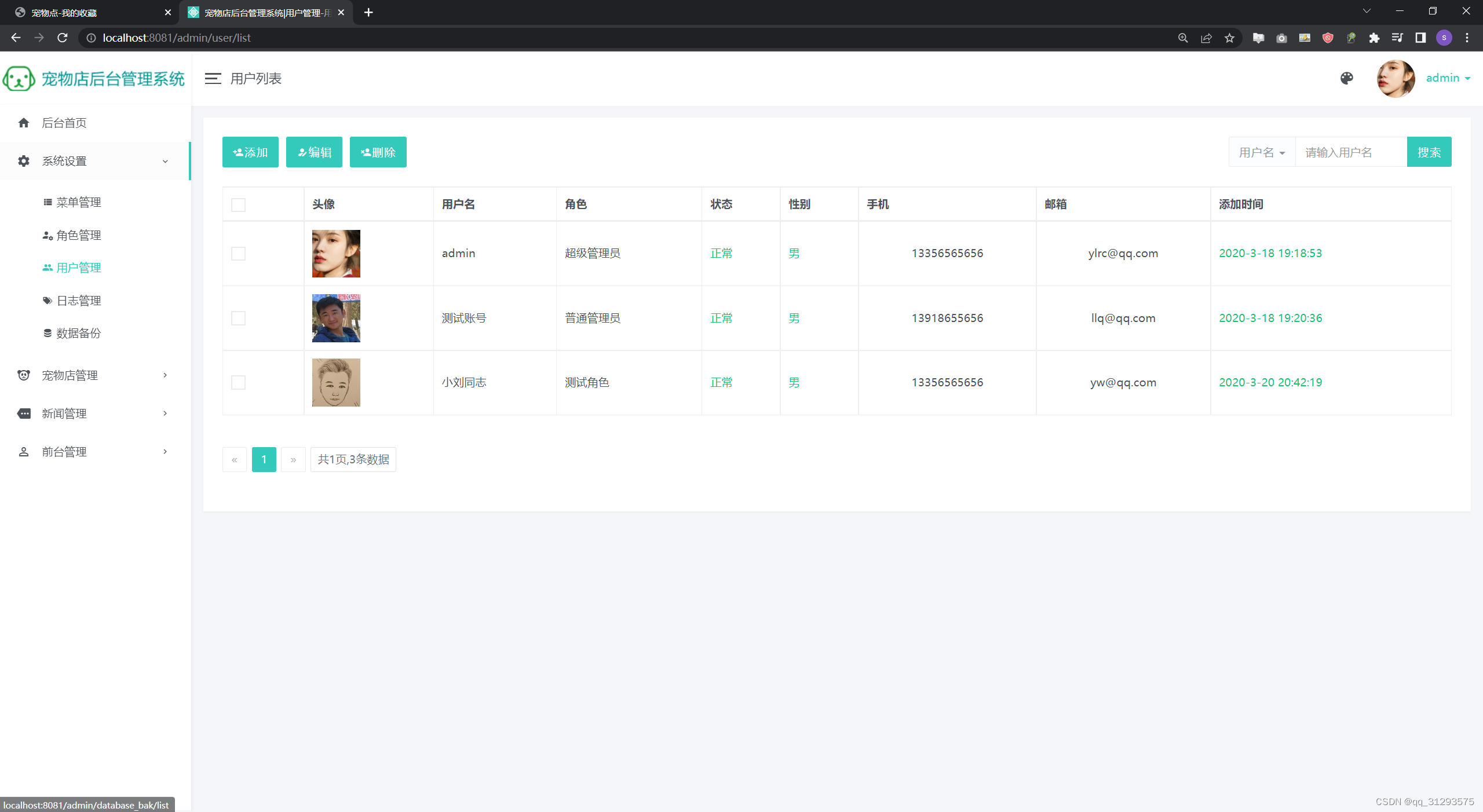Click the pet shop logo icon

19,79
